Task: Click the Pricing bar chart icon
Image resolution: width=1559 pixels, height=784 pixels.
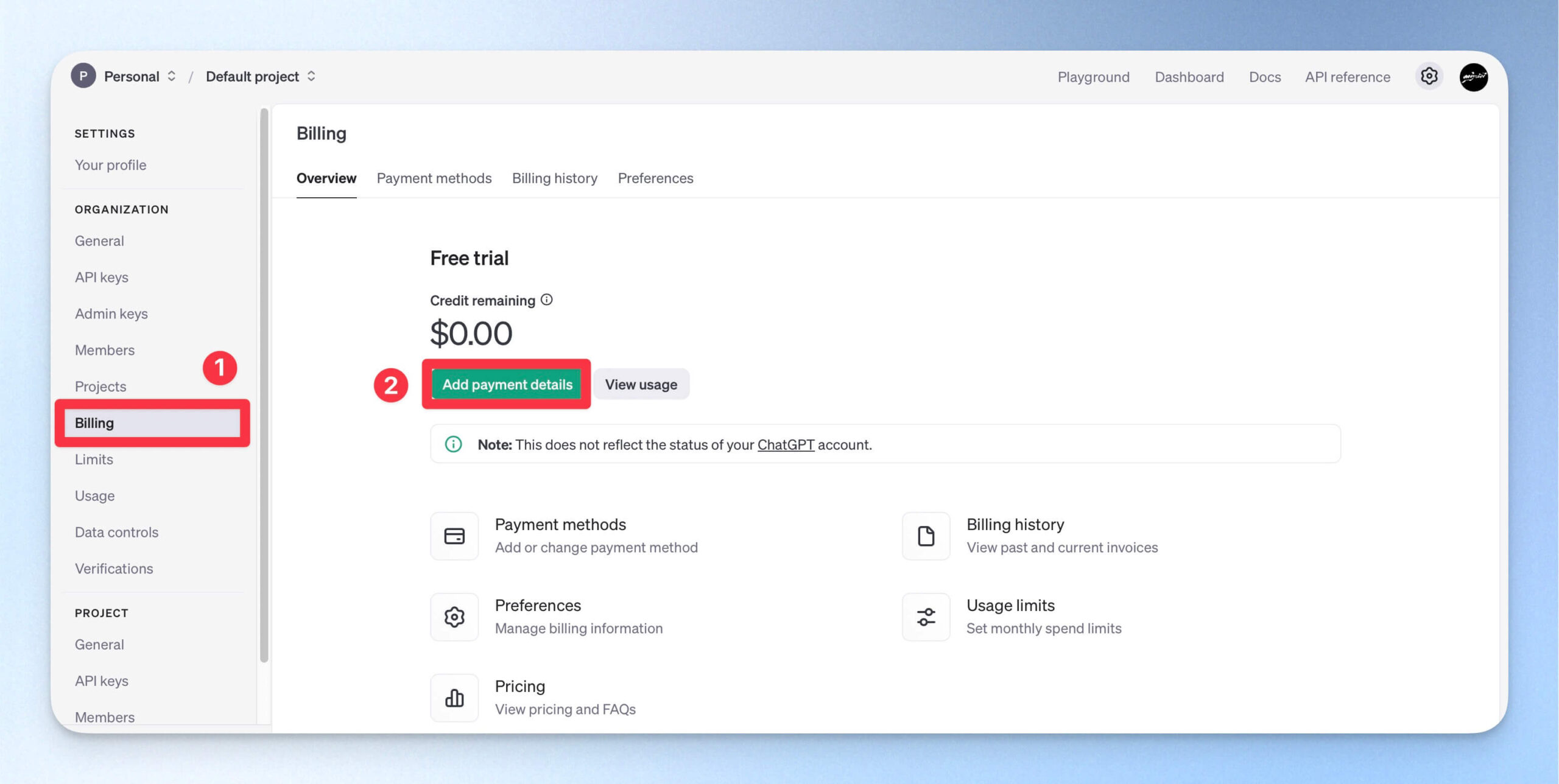Action: click(454, 698)
